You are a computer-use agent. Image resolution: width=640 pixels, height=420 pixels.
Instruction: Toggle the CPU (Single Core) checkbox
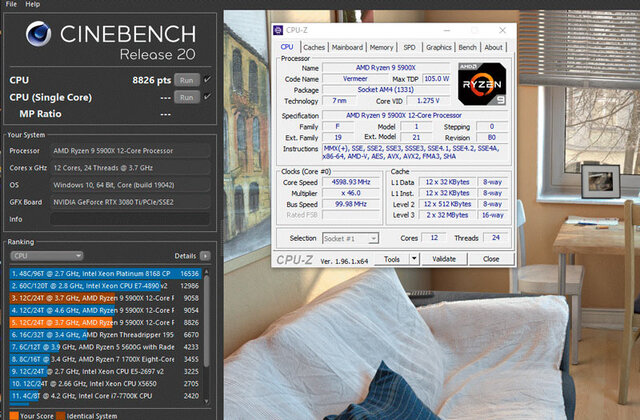[x=207, y=97]
